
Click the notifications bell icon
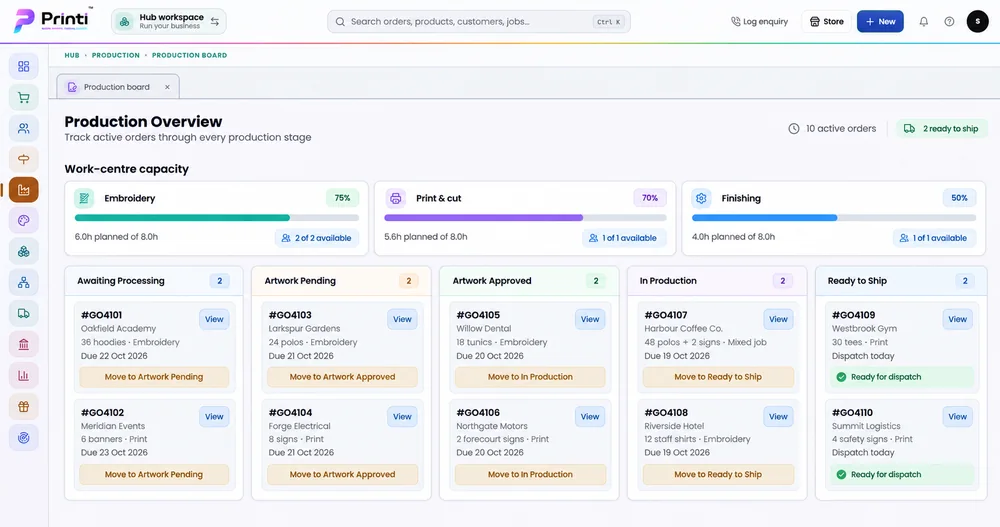coord(923,22)
